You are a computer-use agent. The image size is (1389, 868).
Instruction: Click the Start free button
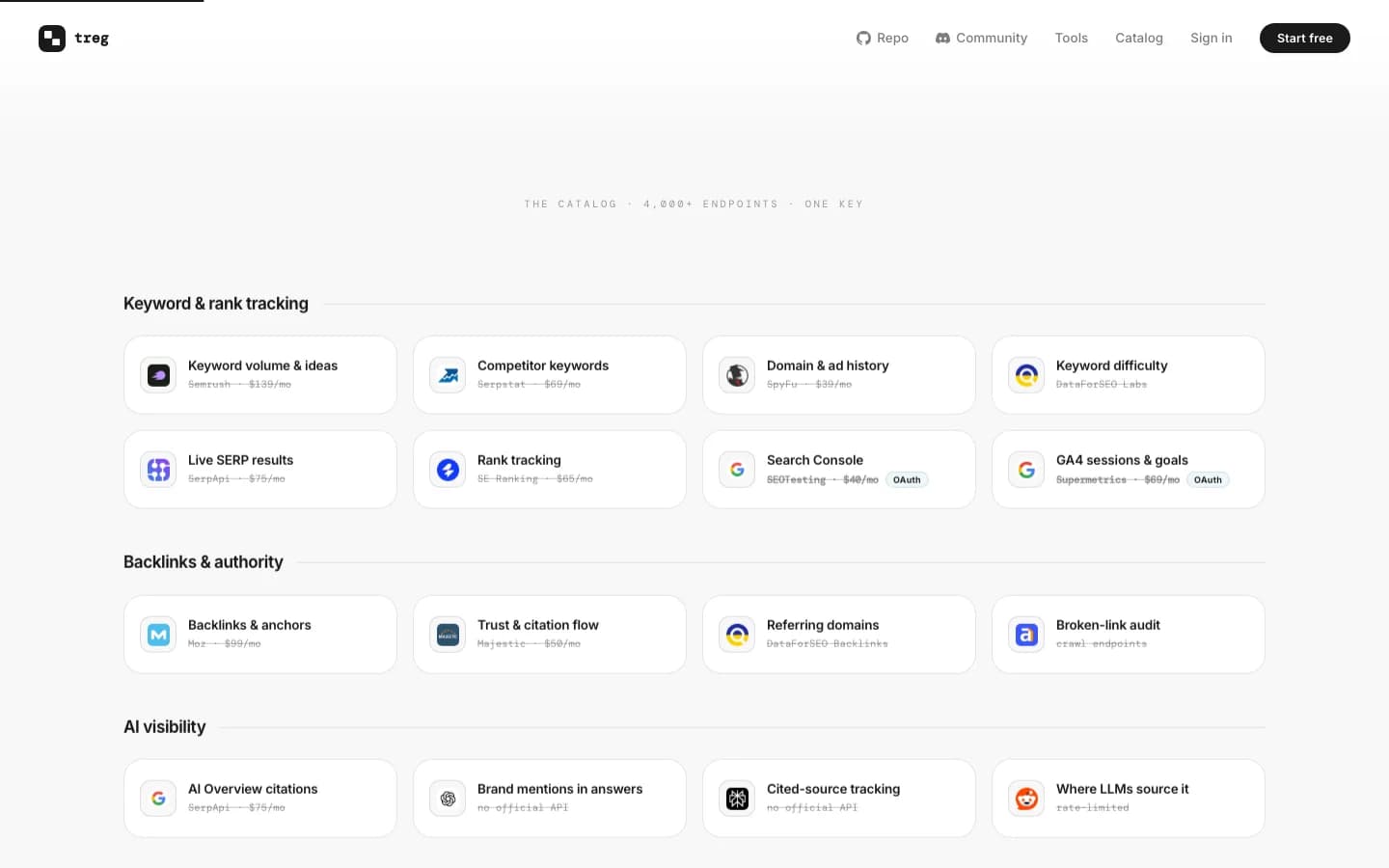click(1304, 39)
